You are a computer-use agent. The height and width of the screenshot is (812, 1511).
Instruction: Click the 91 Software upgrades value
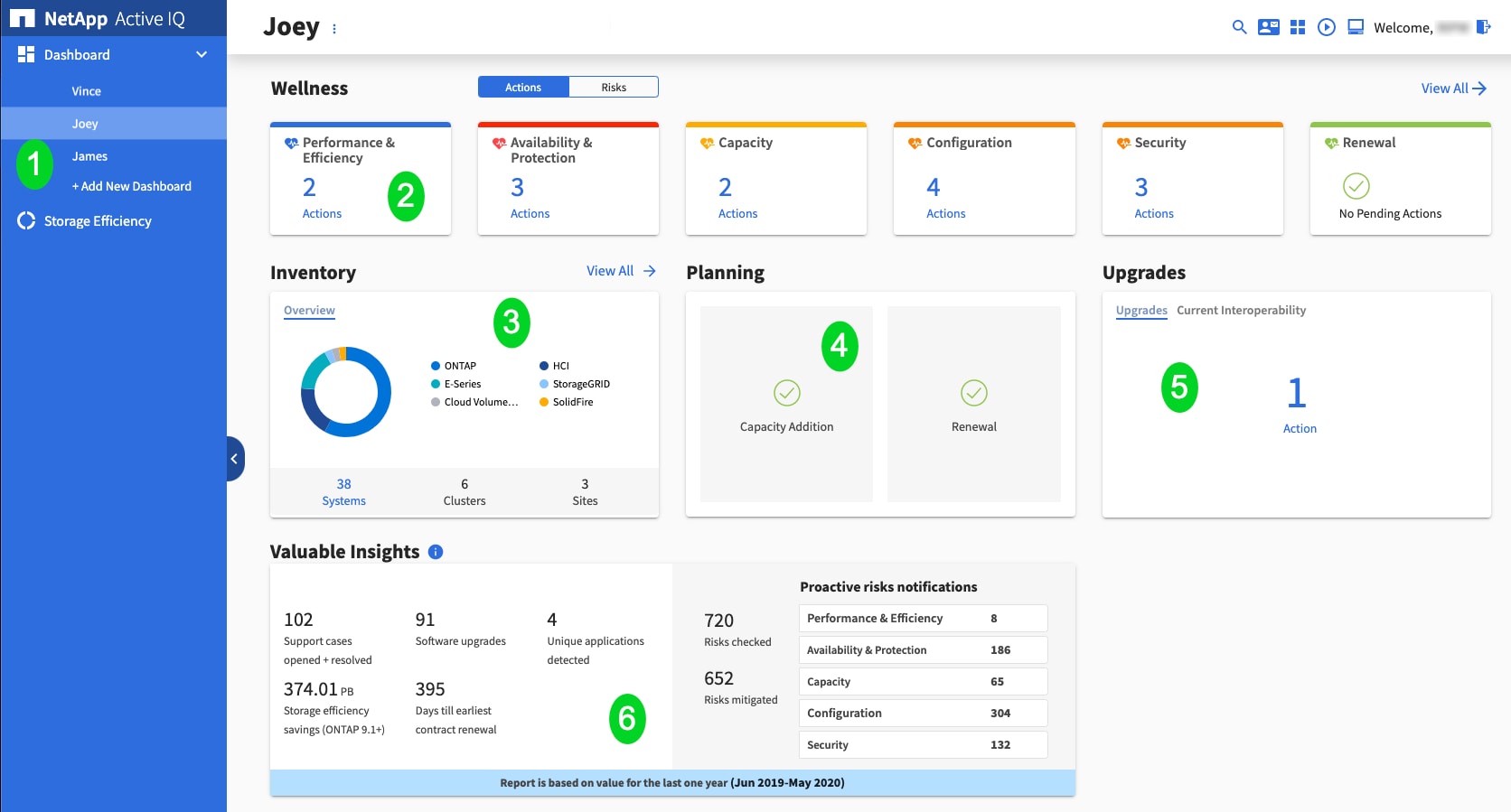click(425, 620)
